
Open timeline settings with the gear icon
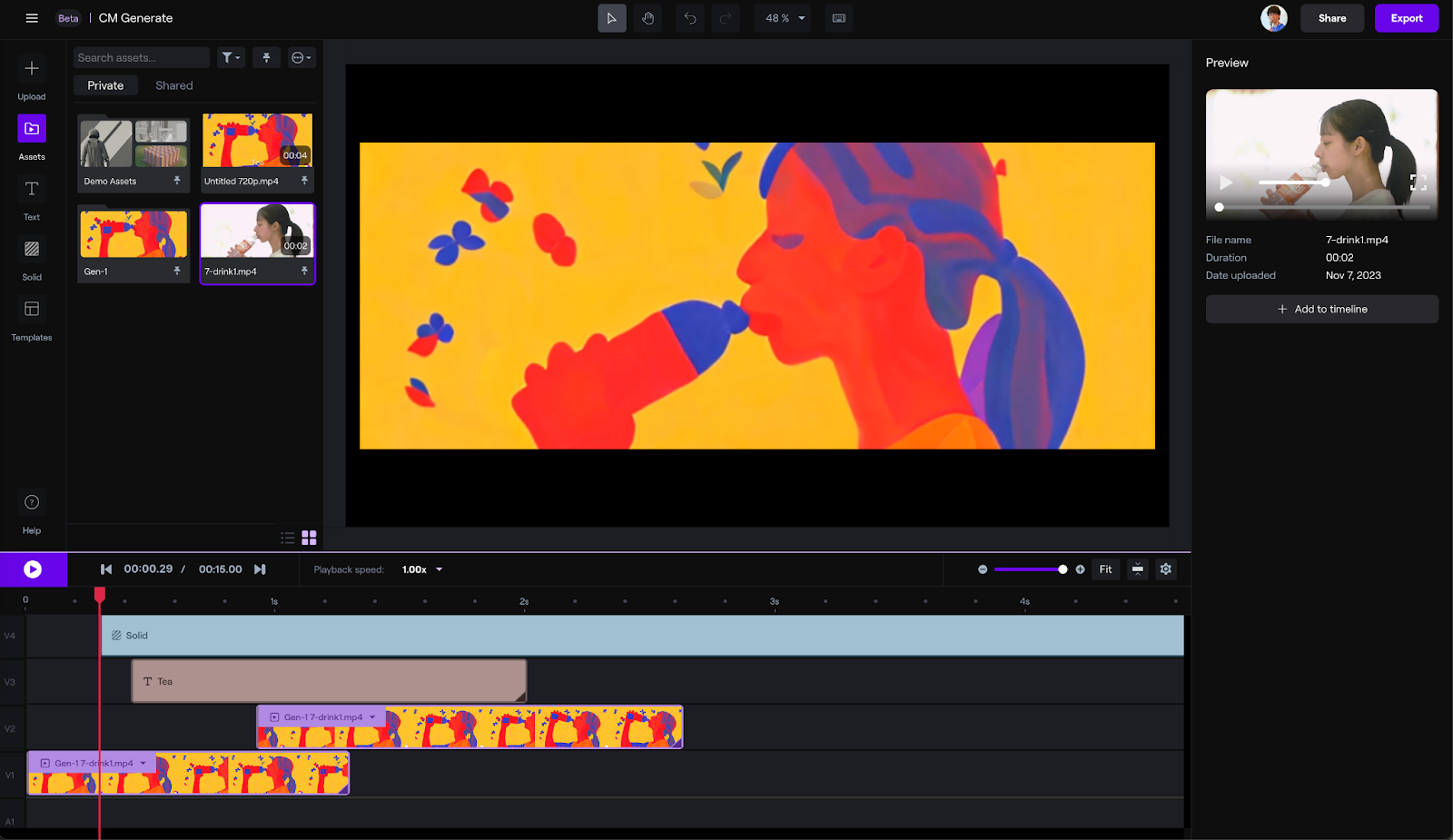1165,569
